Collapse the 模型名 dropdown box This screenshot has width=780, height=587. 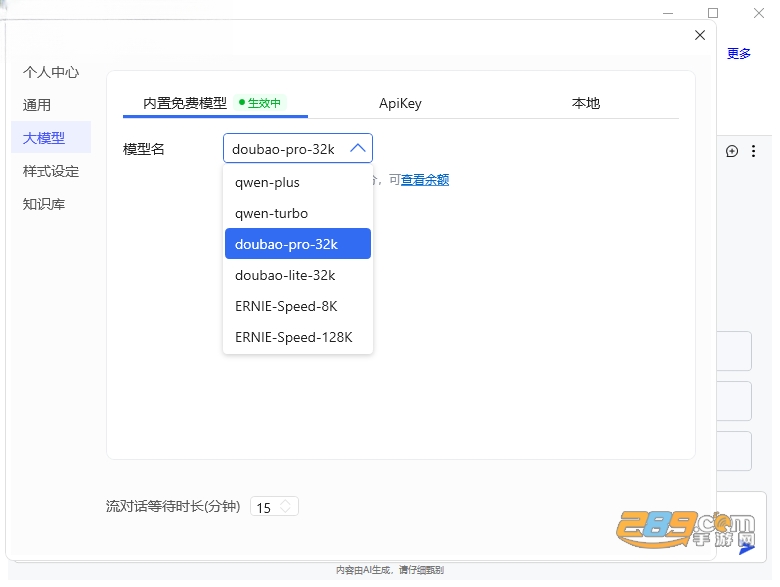297,148
